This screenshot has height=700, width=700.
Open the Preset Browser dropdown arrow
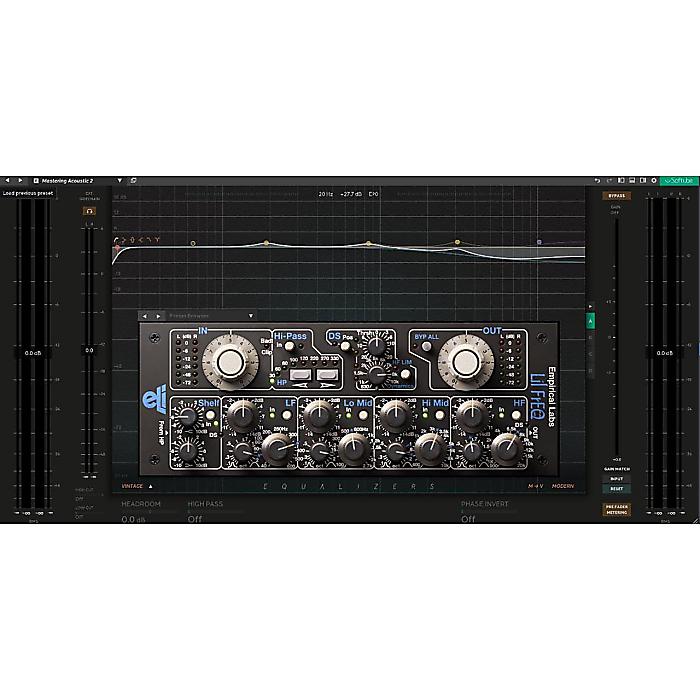pos(250,316)
